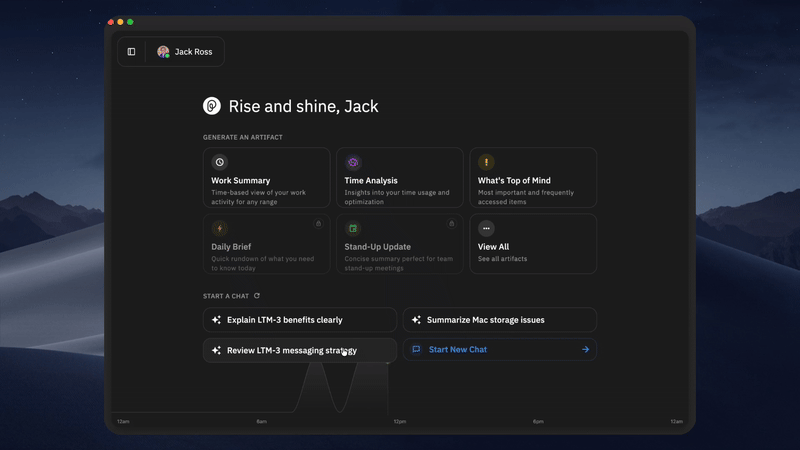
Task: Select Explain LTM-3 benefits clearly suggestion
Action: 299,320
